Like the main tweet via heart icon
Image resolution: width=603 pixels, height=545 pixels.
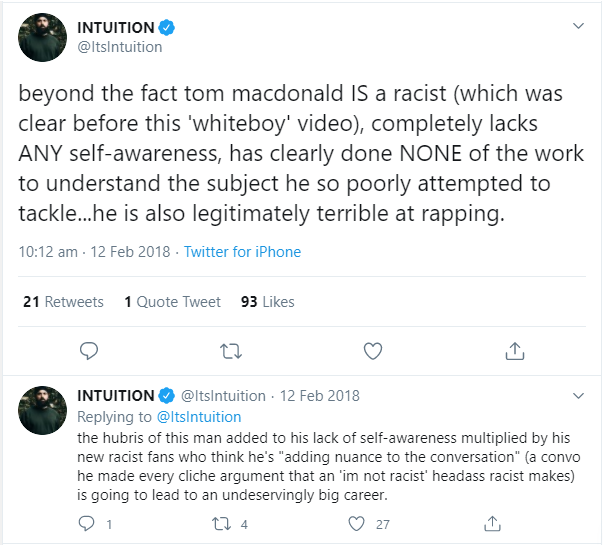pos(373,351)
